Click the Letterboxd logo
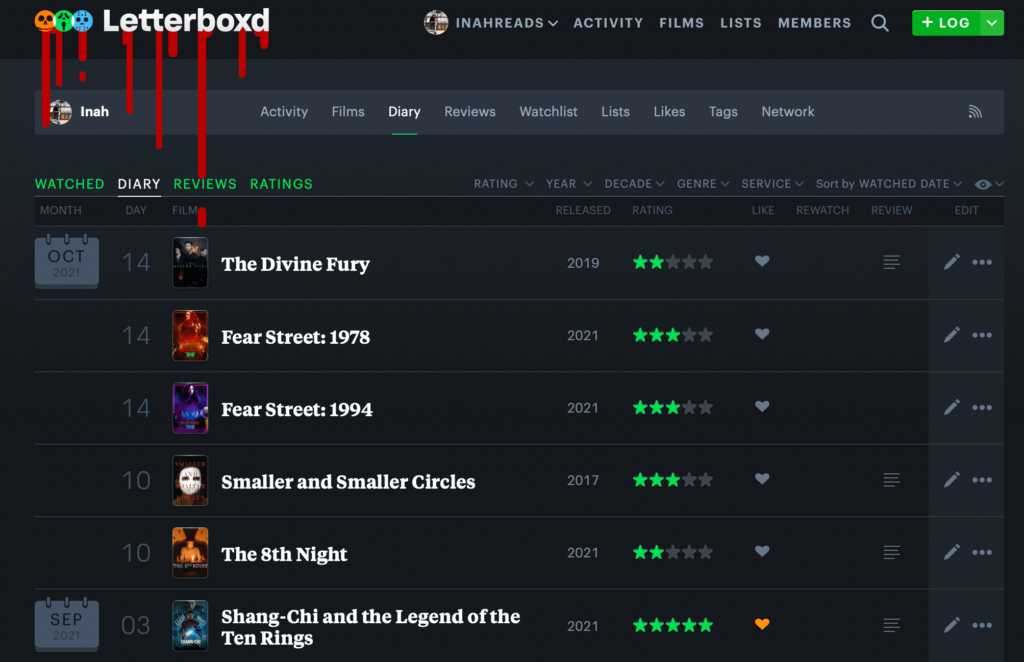 (x=152, y=22)
